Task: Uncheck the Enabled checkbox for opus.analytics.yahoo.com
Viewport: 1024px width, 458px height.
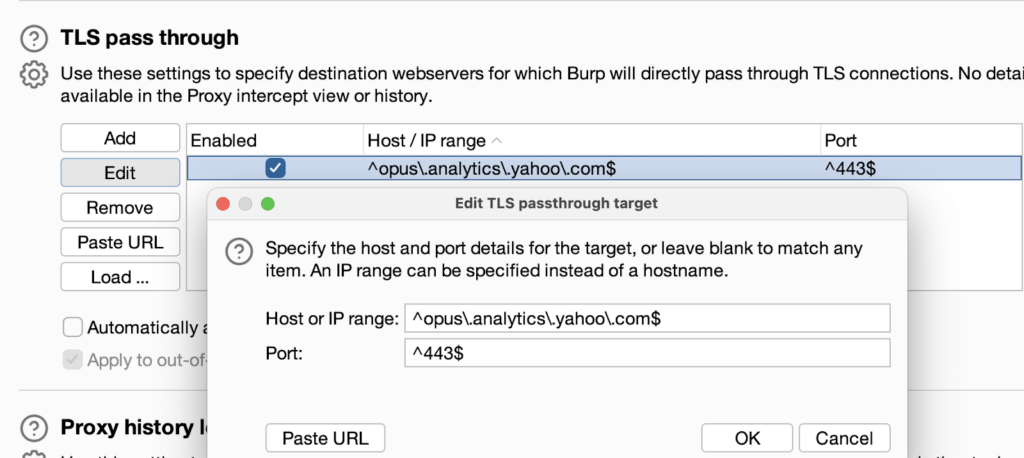Action: tap(275, 169)
